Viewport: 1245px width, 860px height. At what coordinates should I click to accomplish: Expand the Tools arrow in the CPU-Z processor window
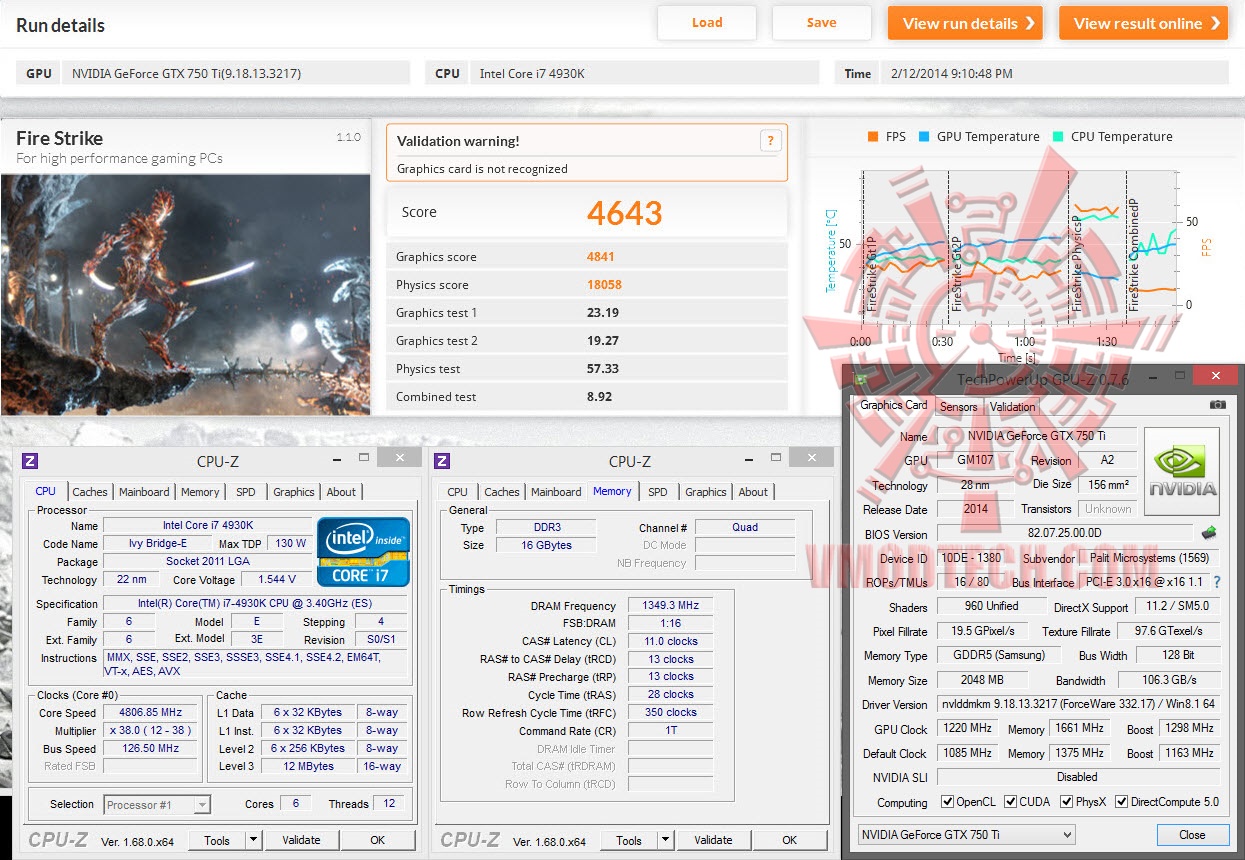pyautogui.click(x=254, y=840)
